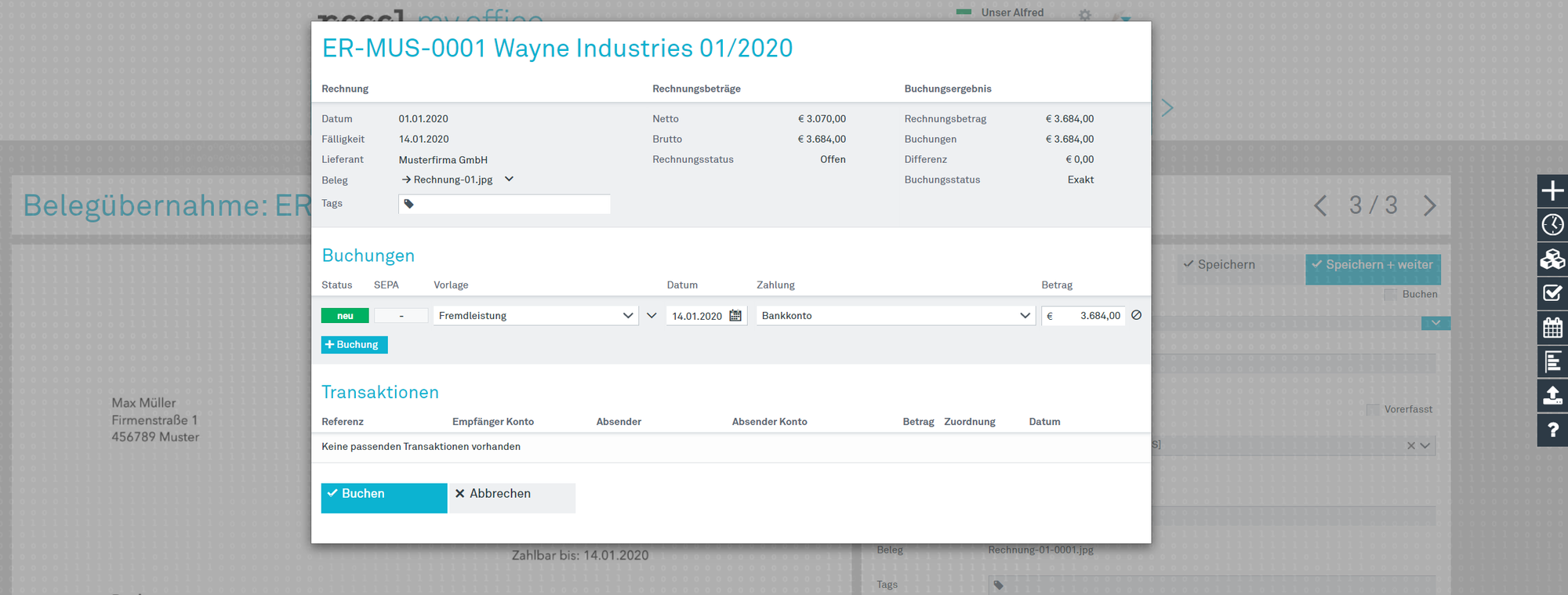Click the Buchungsstatus value Exakt

[x=1080, y=180]
